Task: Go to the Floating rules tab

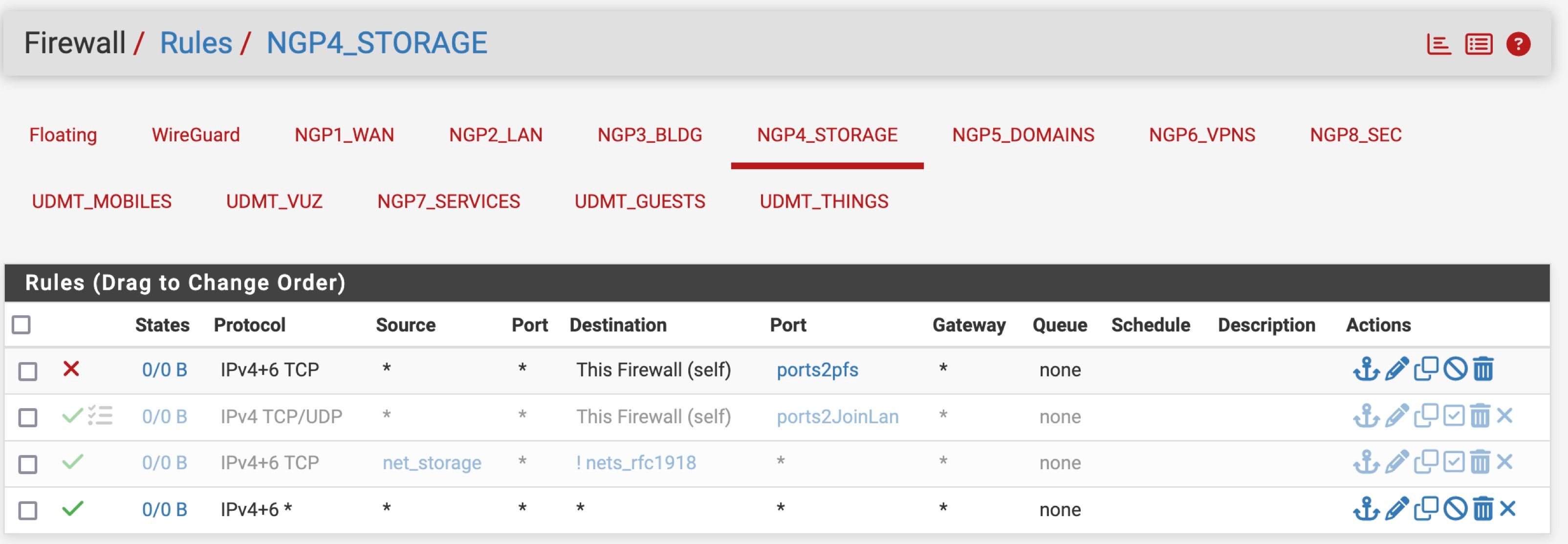Action: (x=64, y=134)
